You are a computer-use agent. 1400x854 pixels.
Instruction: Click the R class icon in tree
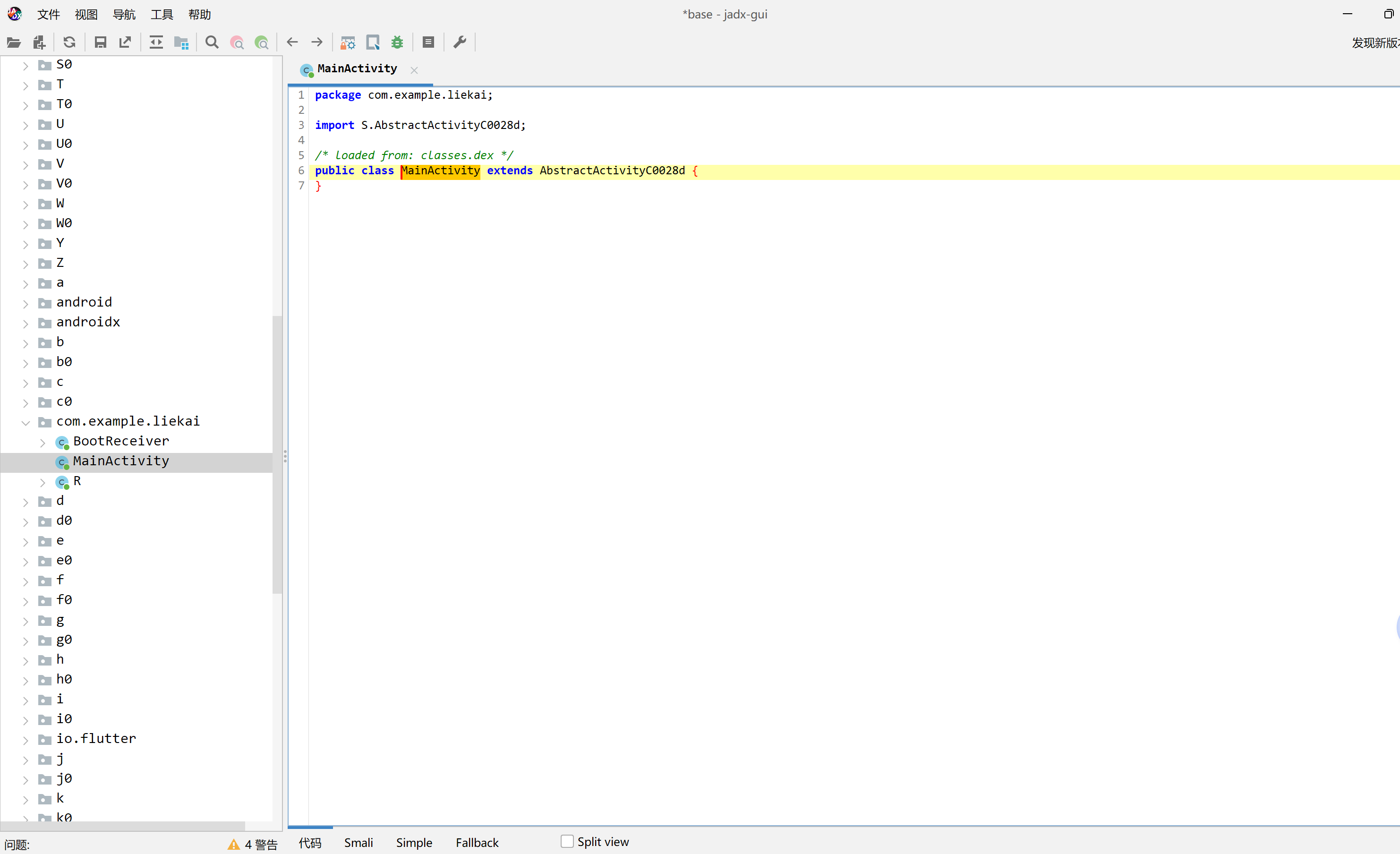click(62, 482)
